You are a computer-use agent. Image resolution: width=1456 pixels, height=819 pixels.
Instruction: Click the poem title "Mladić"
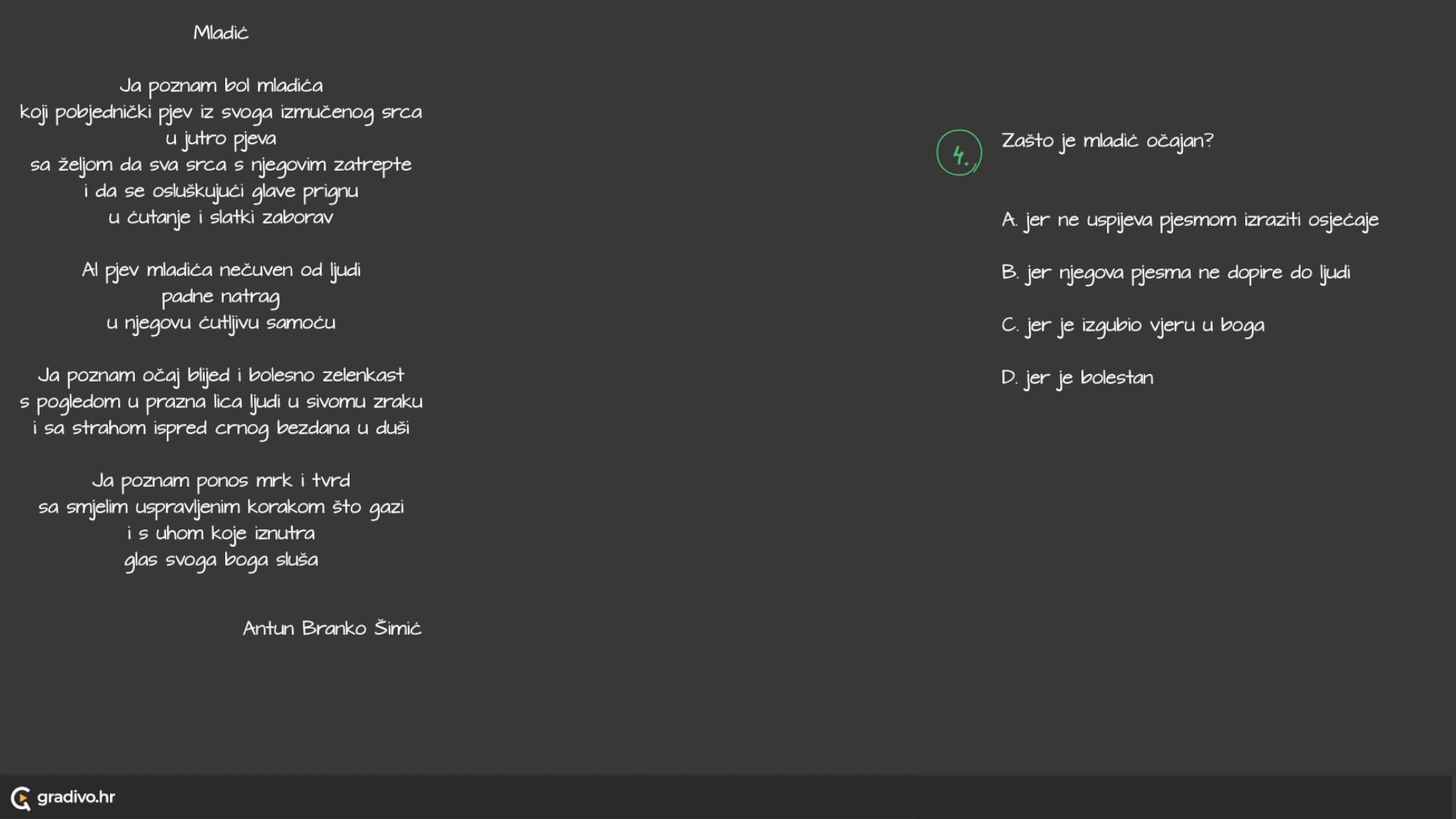click(x=221, y=33)
